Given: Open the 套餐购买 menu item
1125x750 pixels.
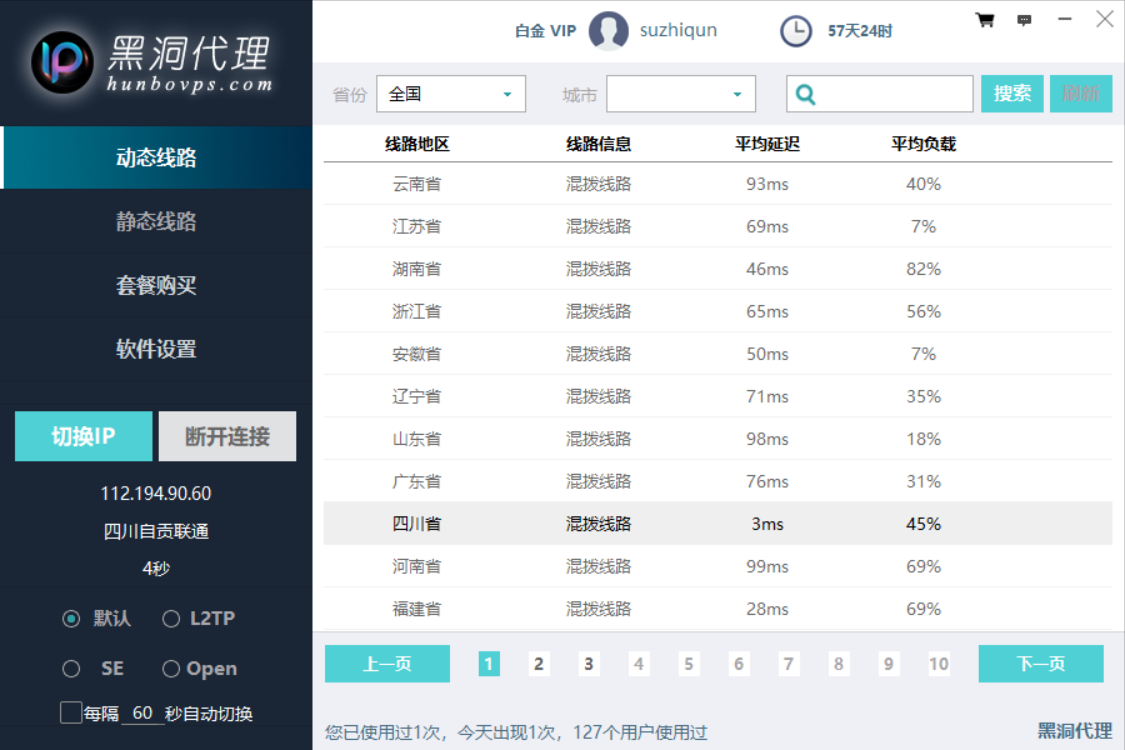Looking at the screenshot, I should coord(156,286).
